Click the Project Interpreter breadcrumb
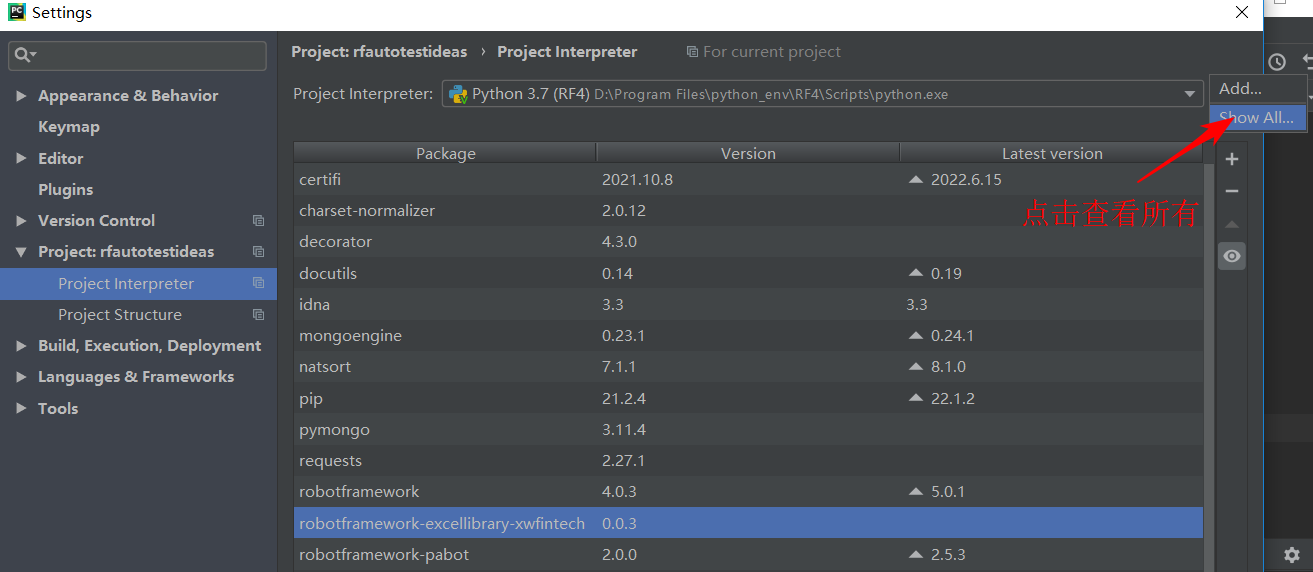Screen dimensions: 1313x572 point(567,52)
